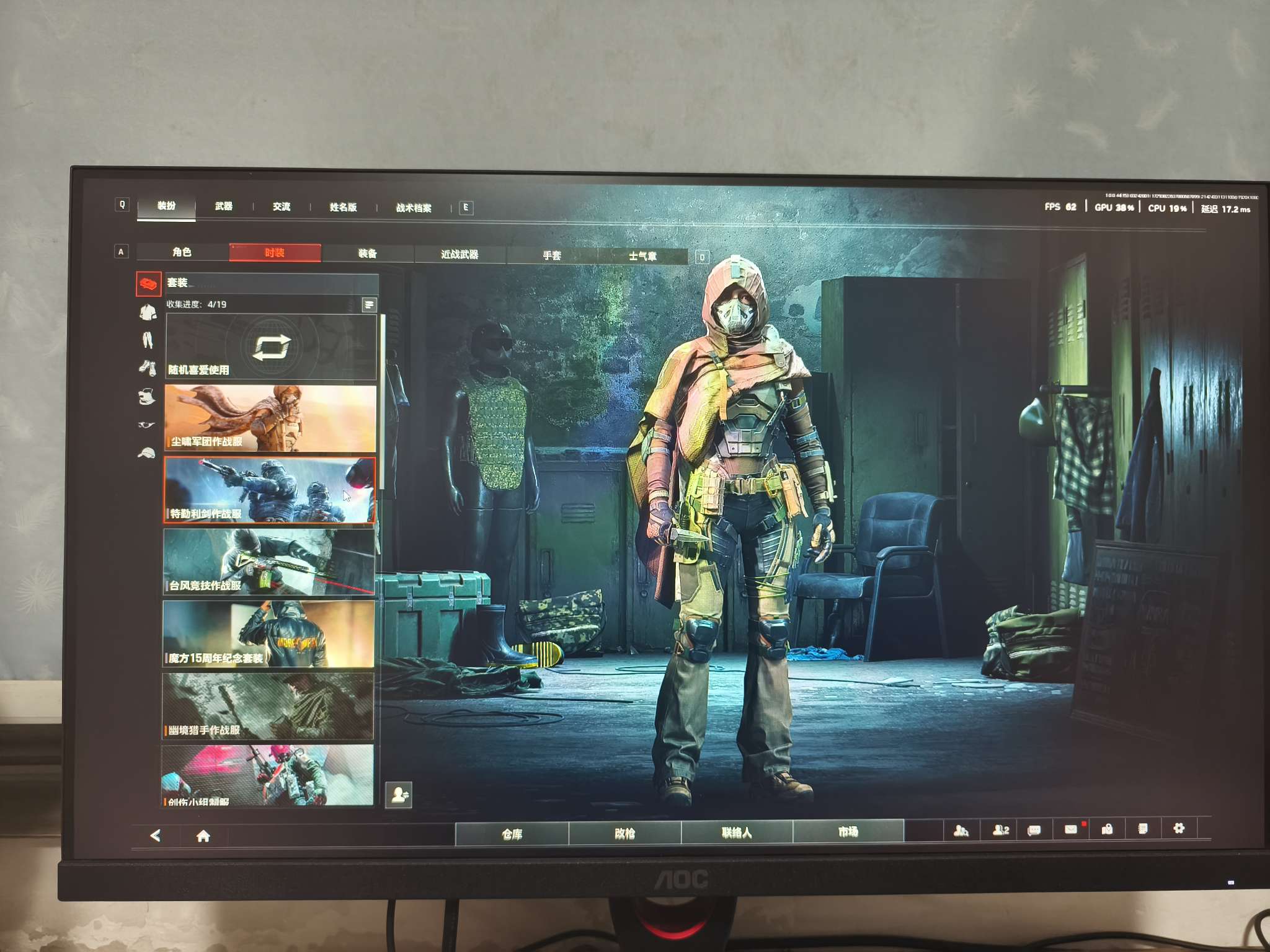
Task: Open the settings gear in bottom bar
Action: pos(1179,828)
